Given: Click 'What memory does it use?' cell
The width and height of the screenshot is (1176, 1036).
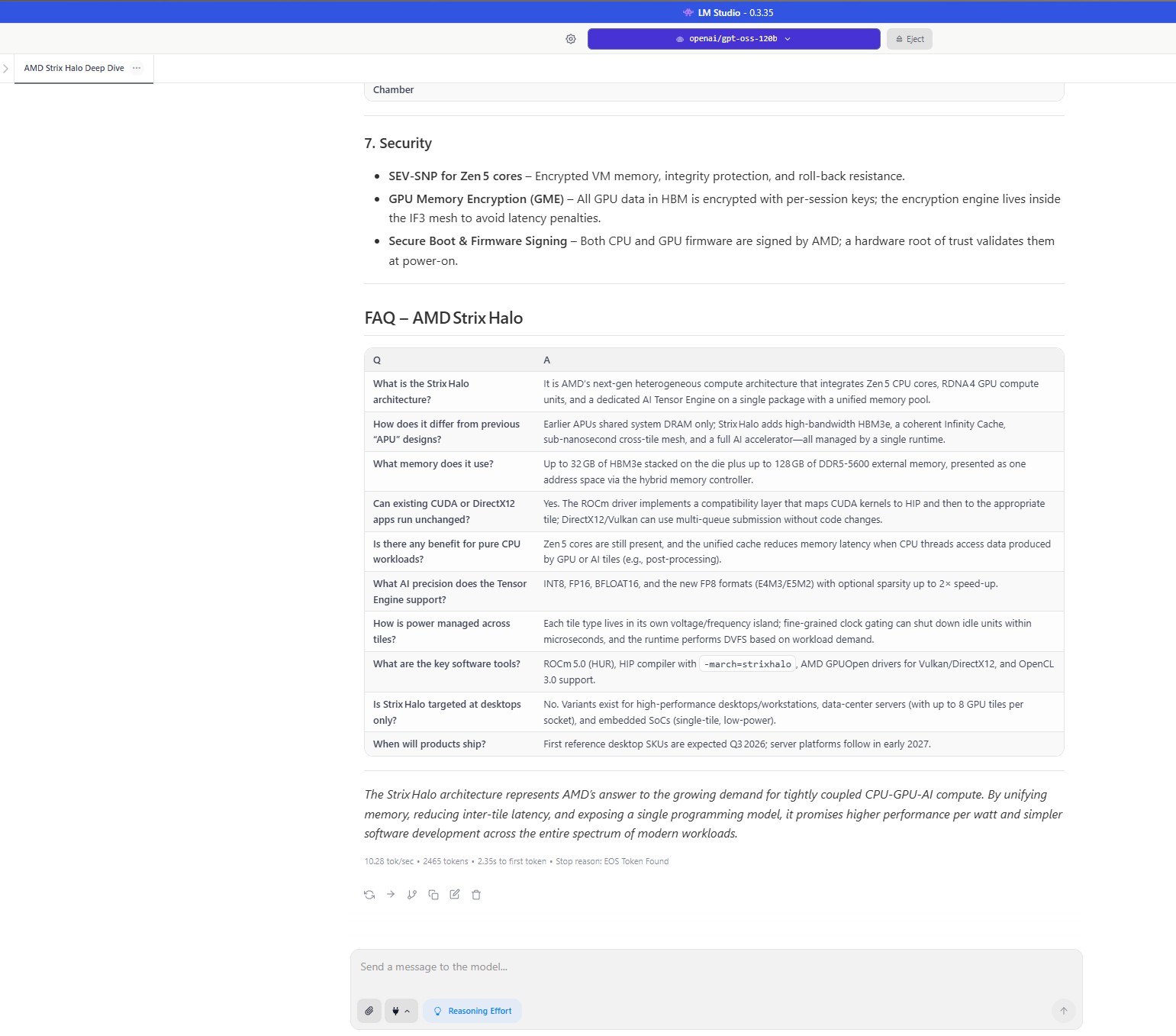Looking at the screenshot, I should click(450, 472).
